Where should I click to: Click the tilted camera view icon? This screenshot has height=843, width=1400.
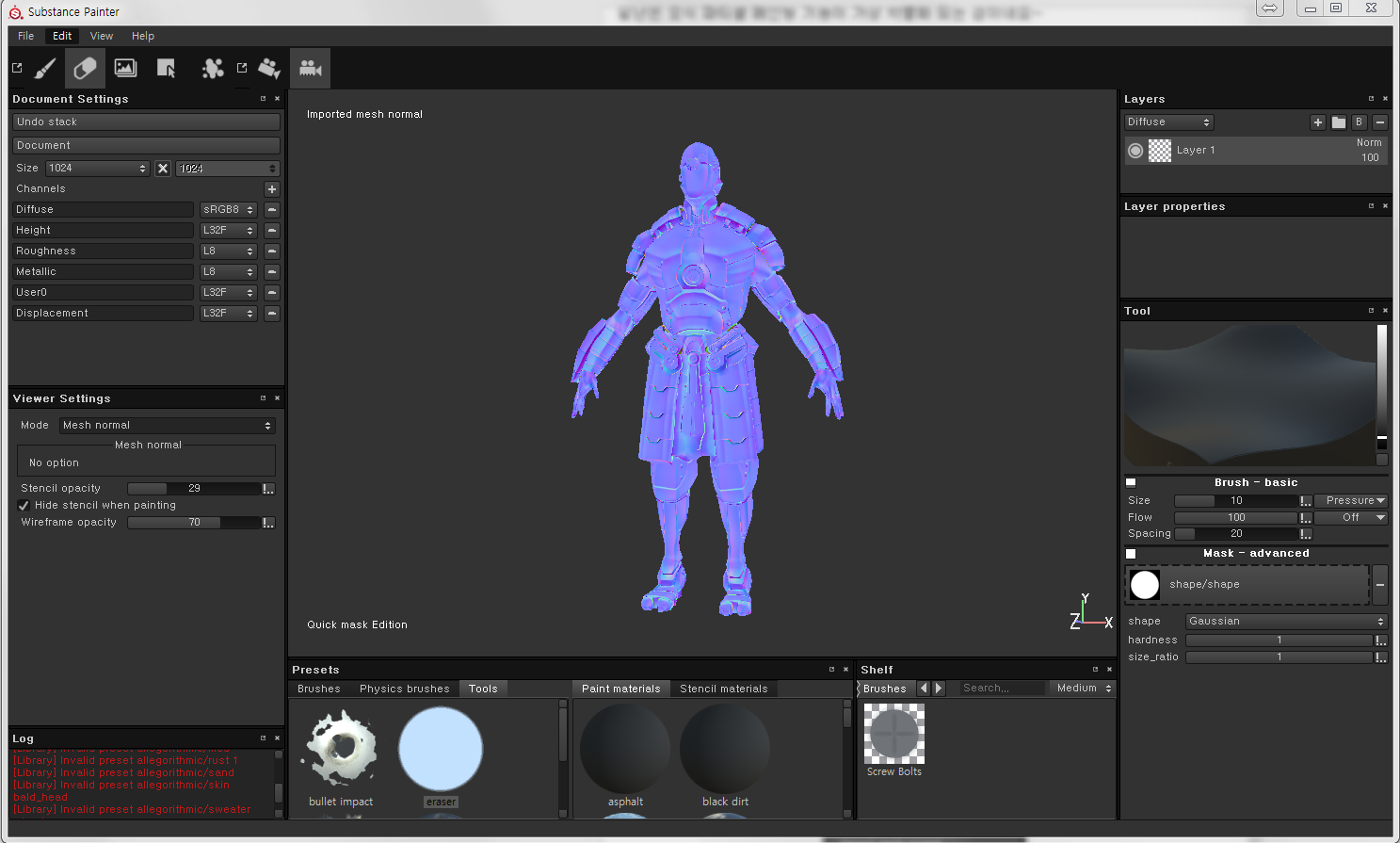(x=269, y=69)
